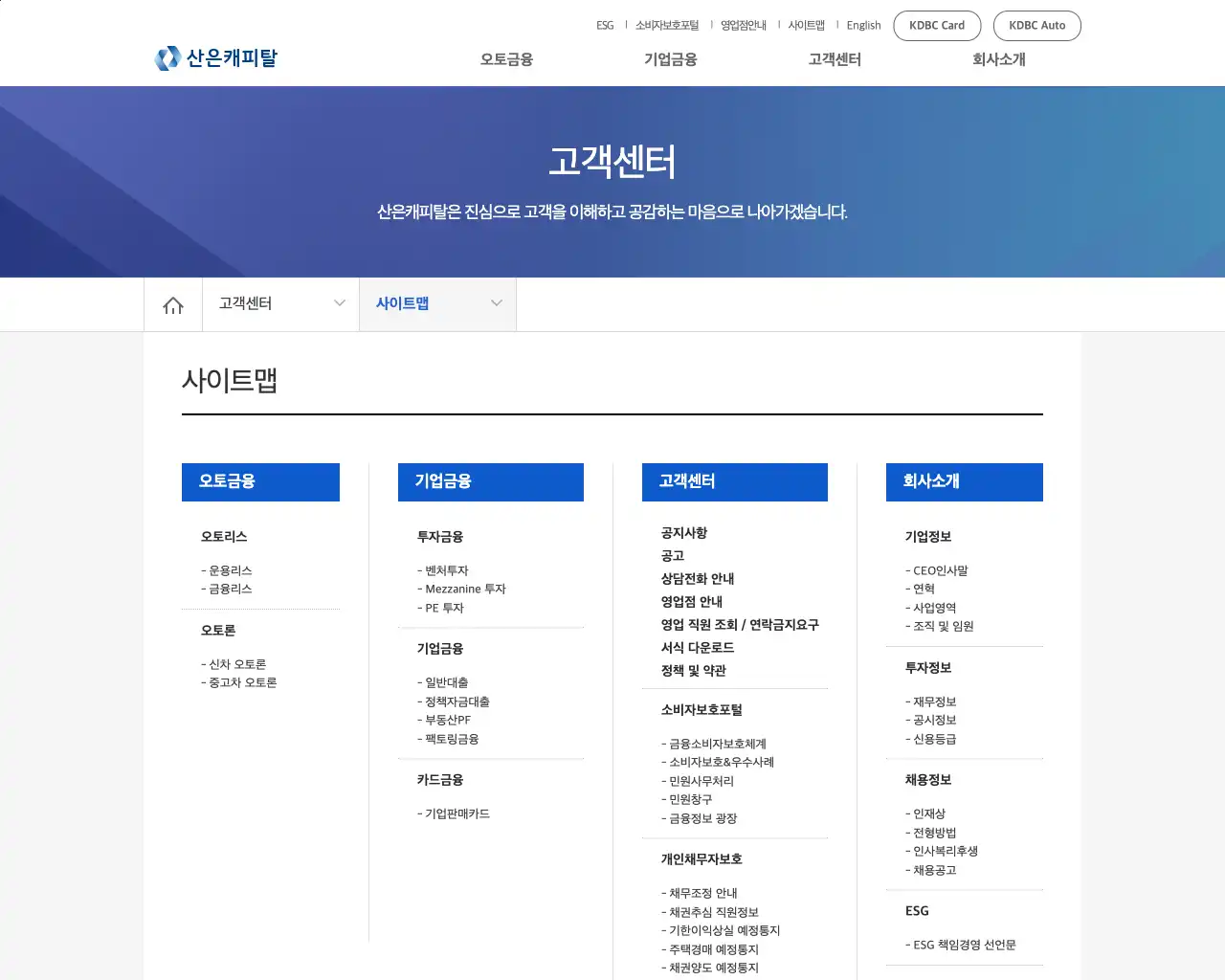Select 운용리스 under 오토리스
The image size is (1225, 980).
coord(229,570)
